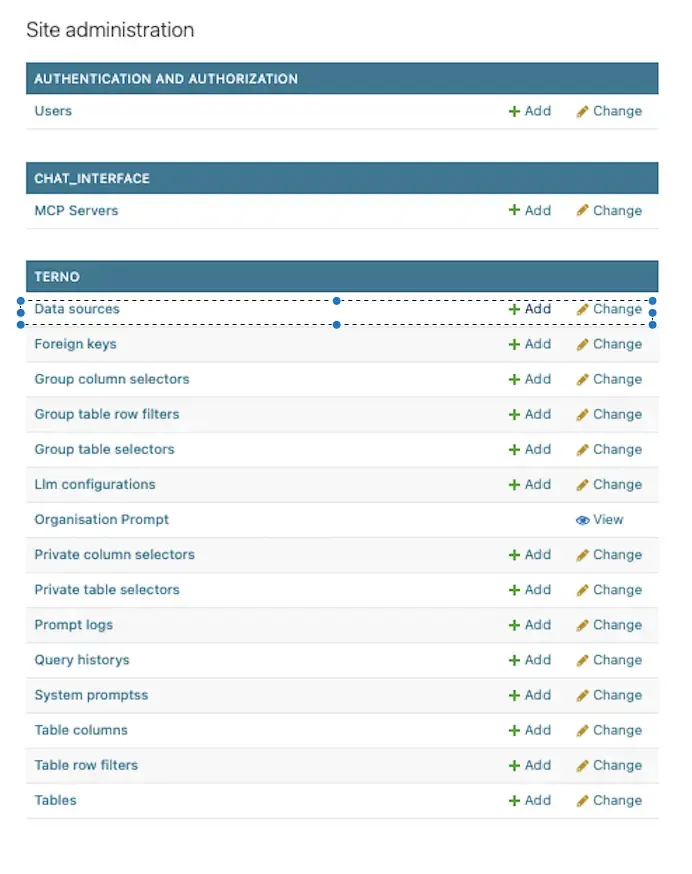Open the CHAT_INTERFACE section header link

click(92, 179)
